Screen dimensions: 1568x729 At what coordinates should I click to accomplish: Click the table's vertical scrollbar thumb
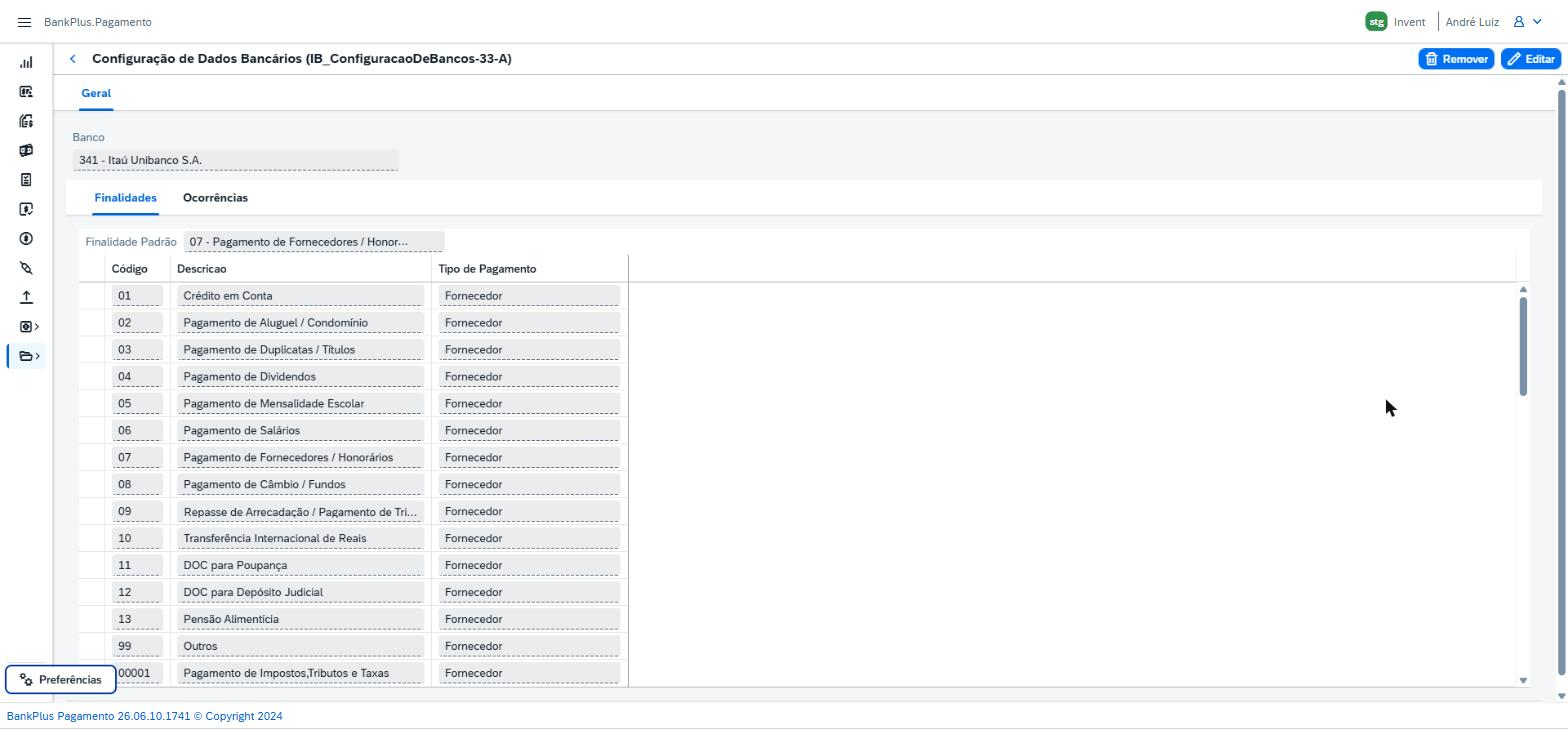pos(1523,346)
